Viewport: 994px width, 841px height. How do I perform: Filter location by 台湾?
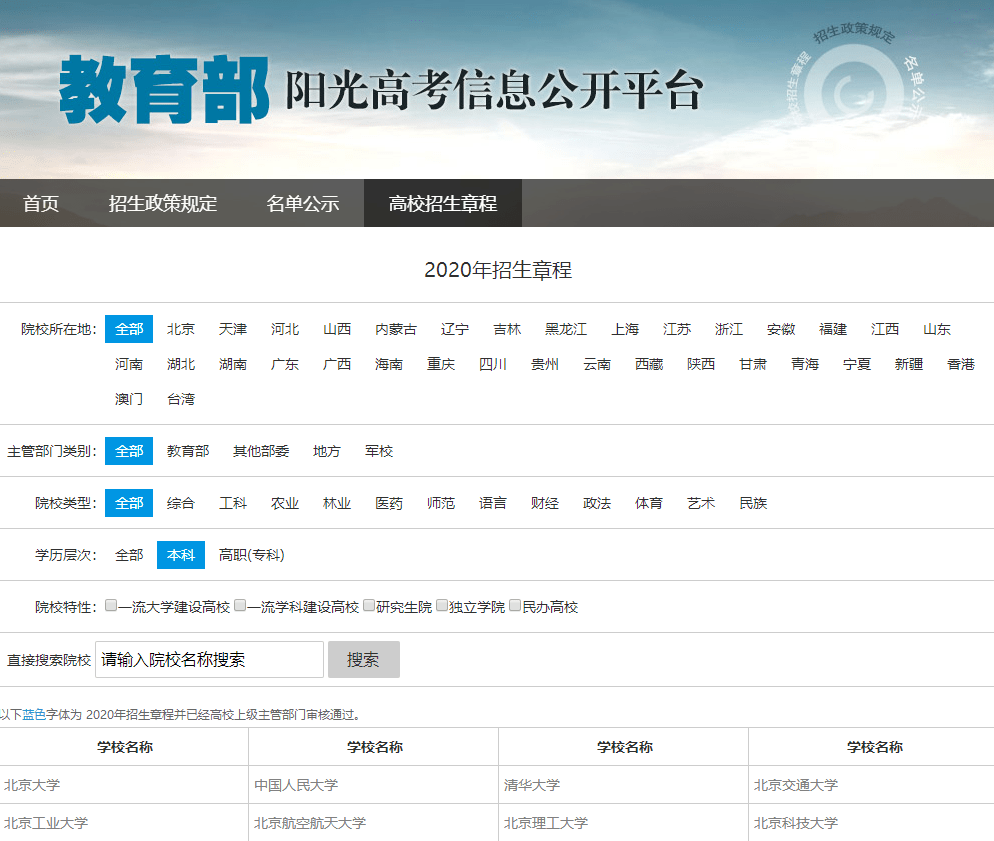(x=181, y=399)
